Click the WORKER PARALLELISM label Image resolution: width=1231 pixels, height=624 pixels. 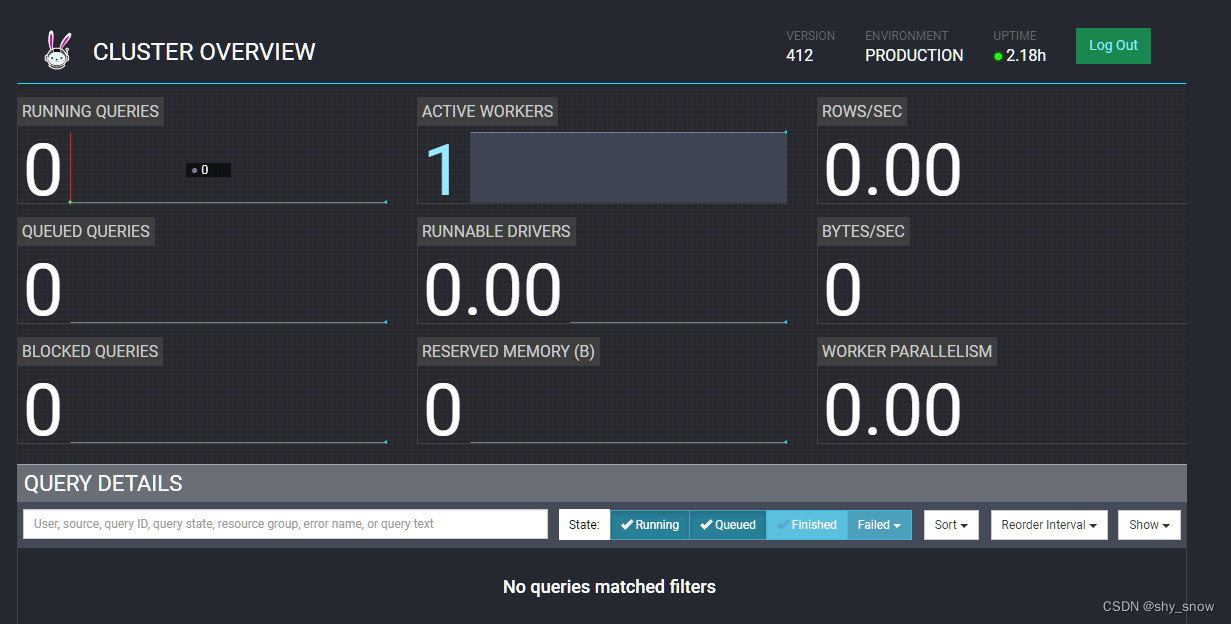[907, 351]
